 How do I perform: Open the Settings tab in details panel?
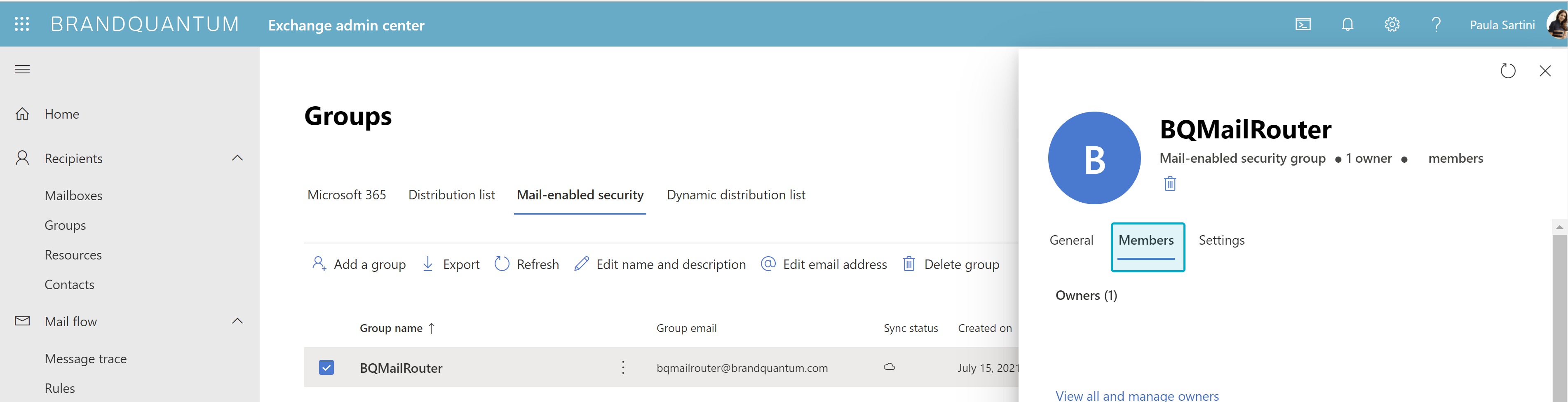1222,240
